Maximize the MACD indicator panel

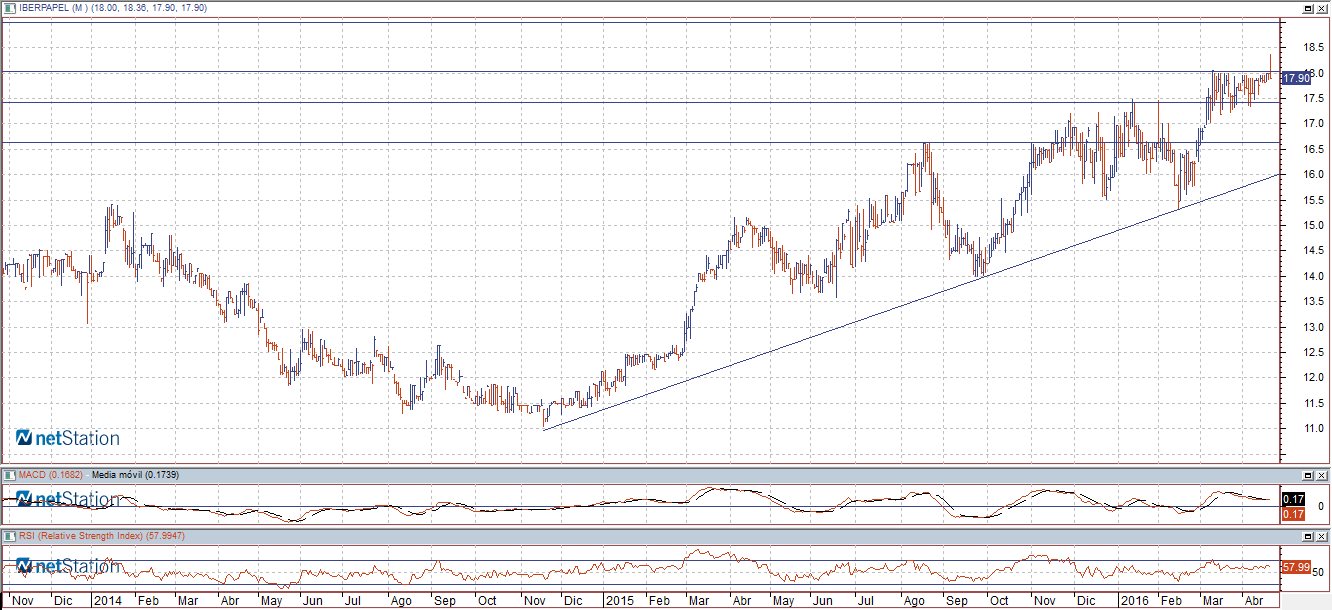click(1307, 475)
